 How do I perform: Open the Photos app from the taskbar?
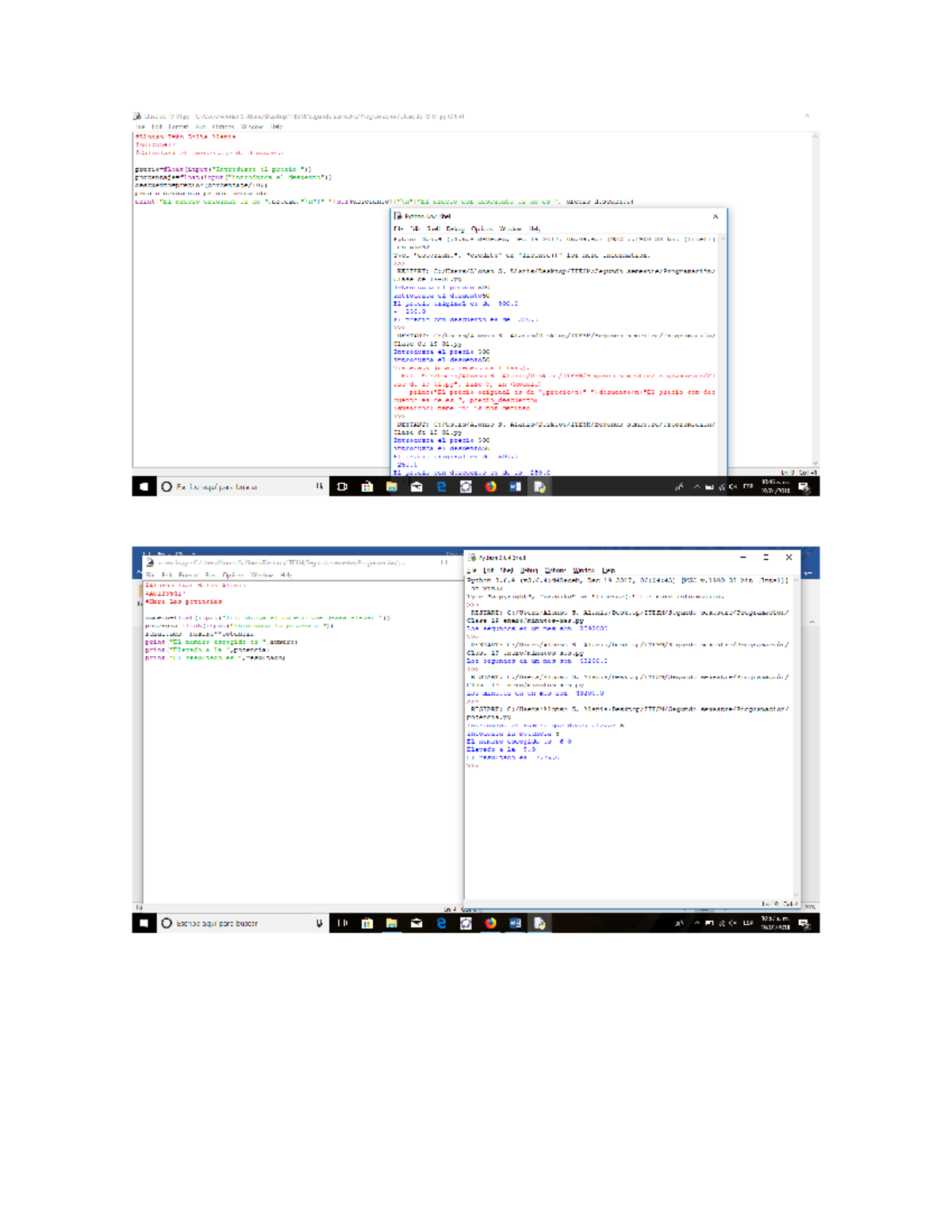tap(466, 486)
